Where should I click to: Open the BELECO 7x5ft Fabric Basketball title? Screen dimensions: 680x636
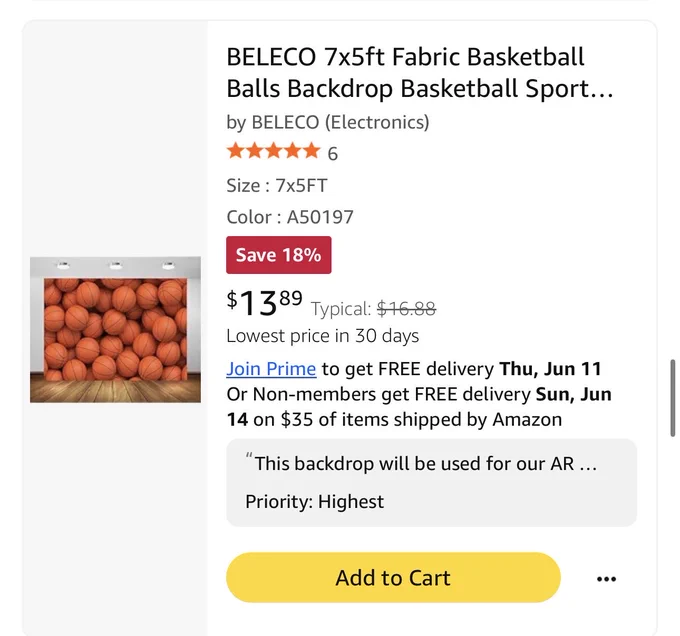pos(419,72)
